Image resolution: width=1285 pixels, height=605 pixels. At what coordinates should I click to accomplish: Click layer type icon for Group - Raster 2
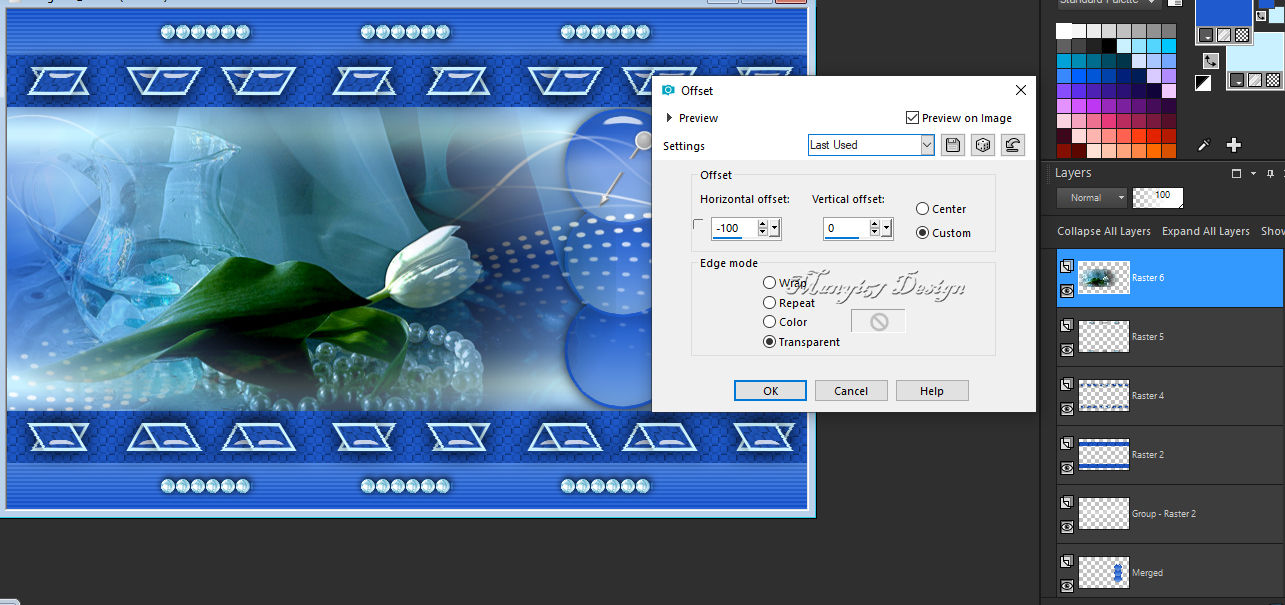[x=1067, y=502]
